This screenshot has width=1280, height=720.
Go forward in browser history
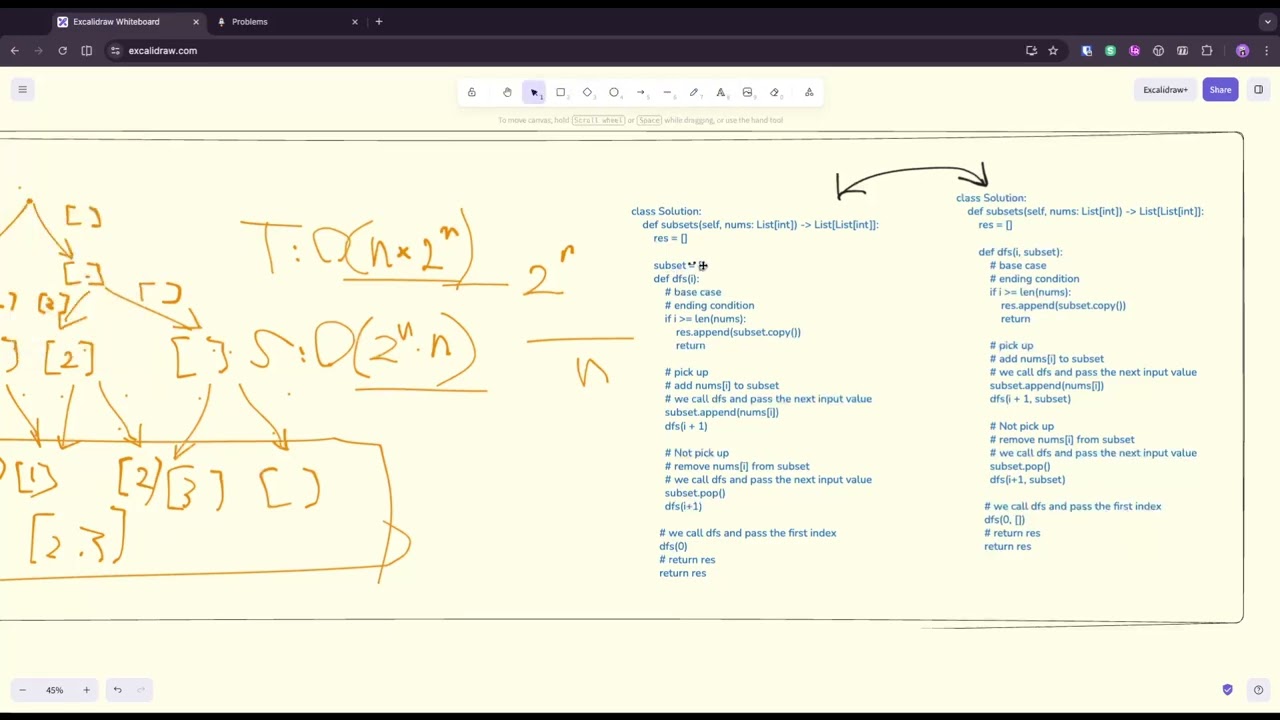pyautogui.click(x=39, y=50)
